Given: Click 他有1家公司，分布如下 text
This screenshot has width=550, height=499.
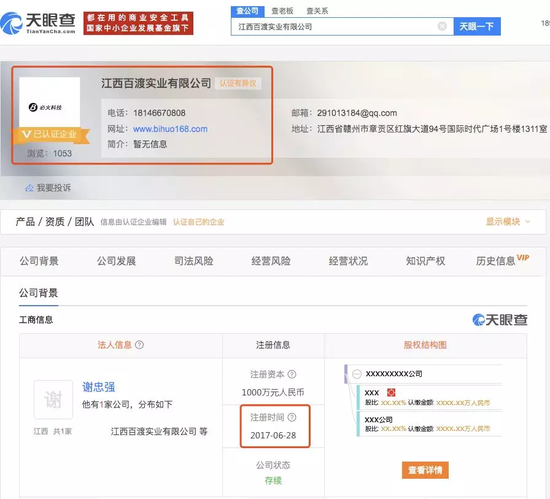Looking at the screenshot, I should pos(127,404).
